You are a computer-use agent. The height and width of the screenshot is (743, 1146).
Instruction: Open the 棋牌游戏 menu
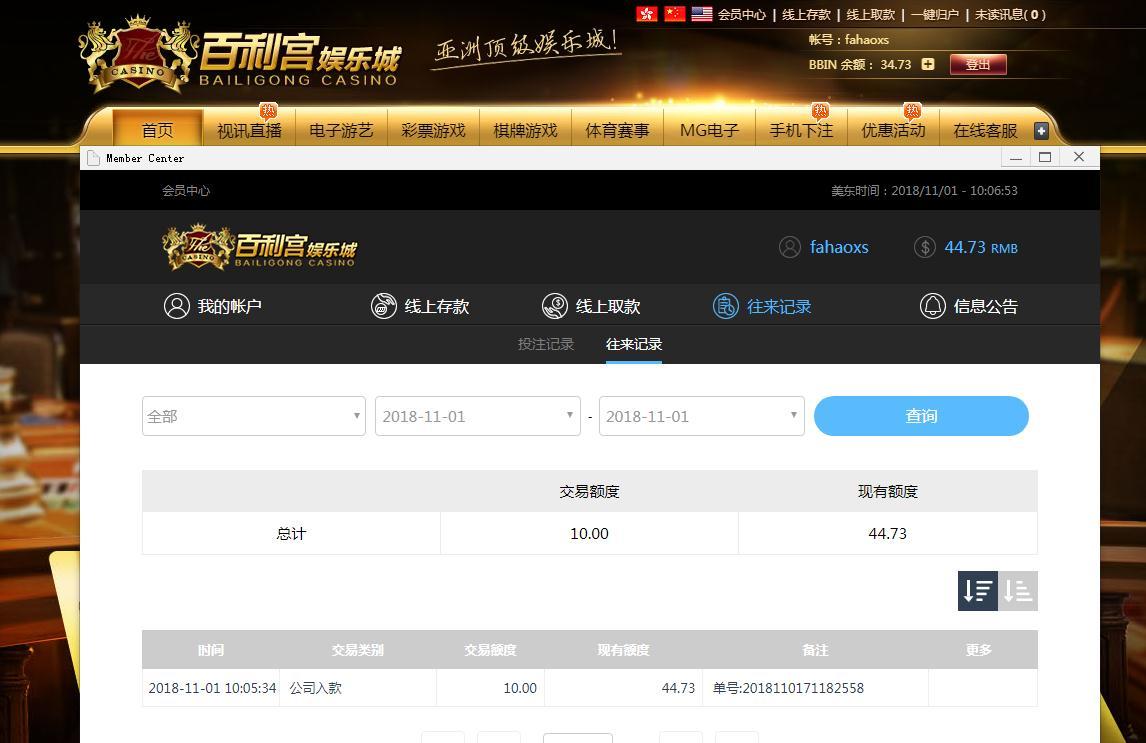[525, 130]
